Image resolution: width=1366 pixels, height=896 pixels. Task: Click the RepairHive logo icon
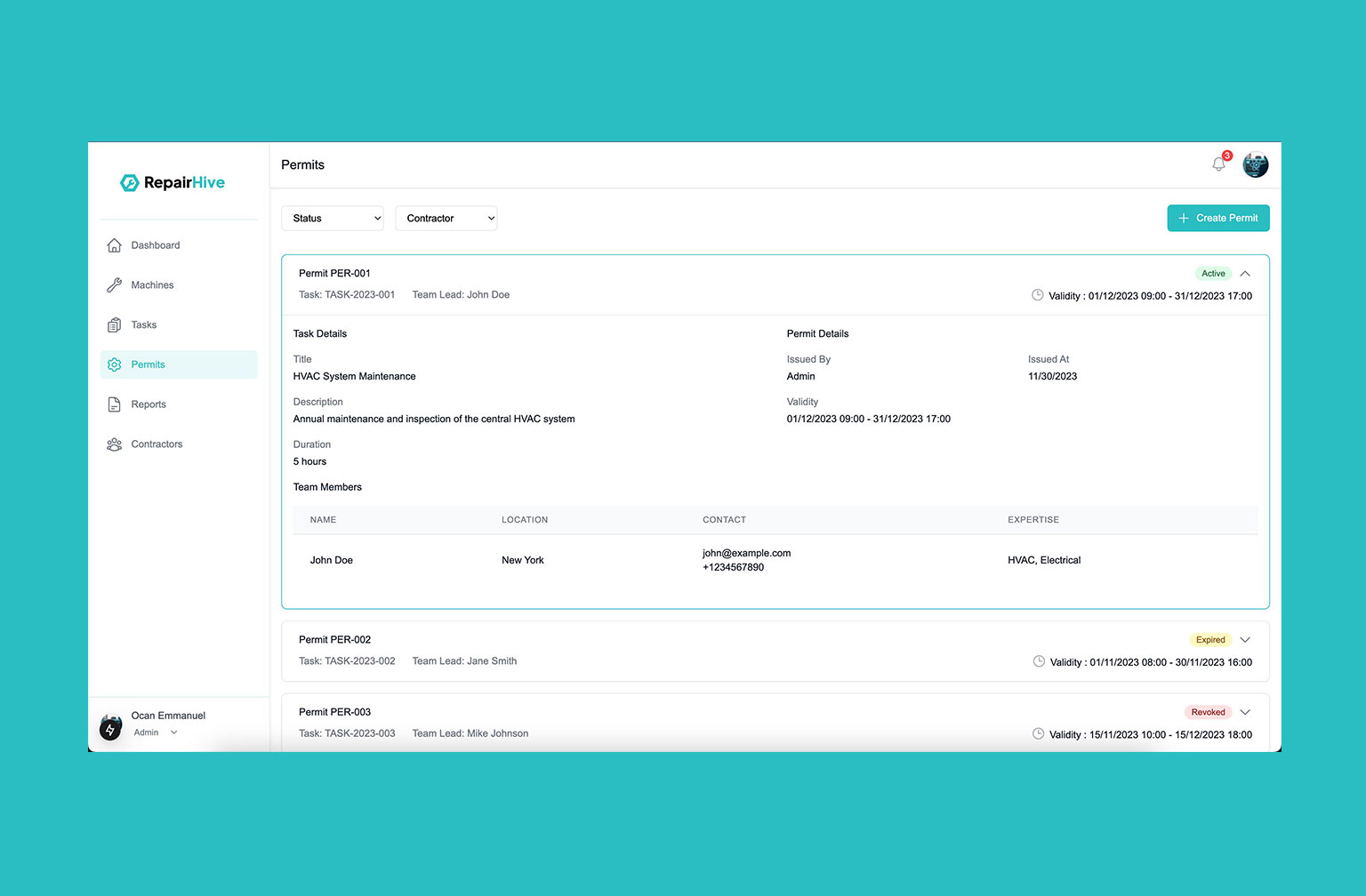129,183
